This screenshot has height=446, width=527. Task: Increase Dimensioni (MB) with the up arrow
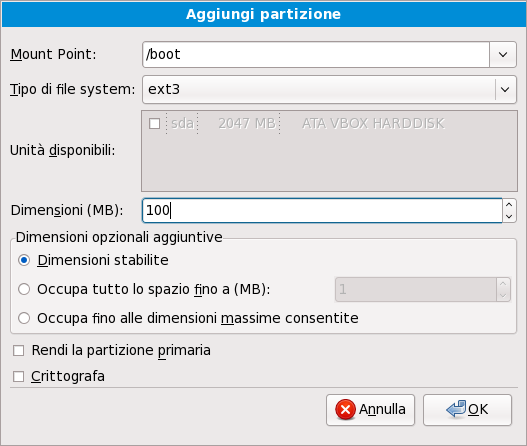point(509,204)
